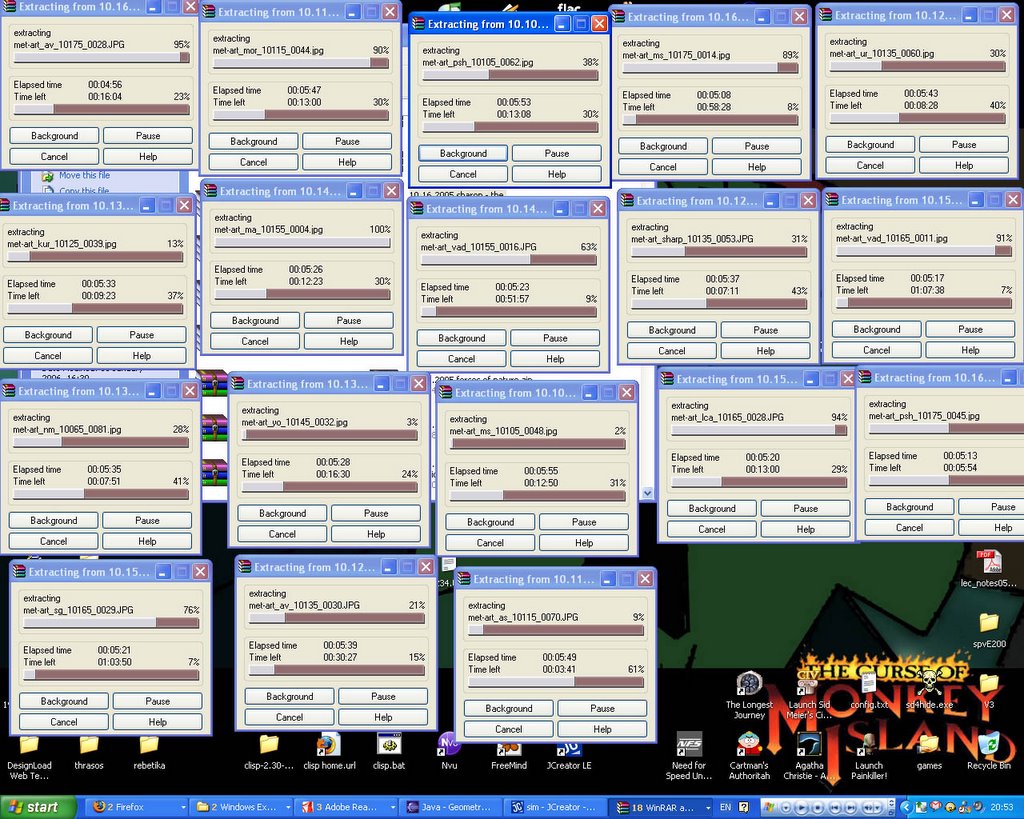Viewport: 1024px width, 819px height.
Task: Select spvE200 folder on desktop
Action: tap(989, 630)
